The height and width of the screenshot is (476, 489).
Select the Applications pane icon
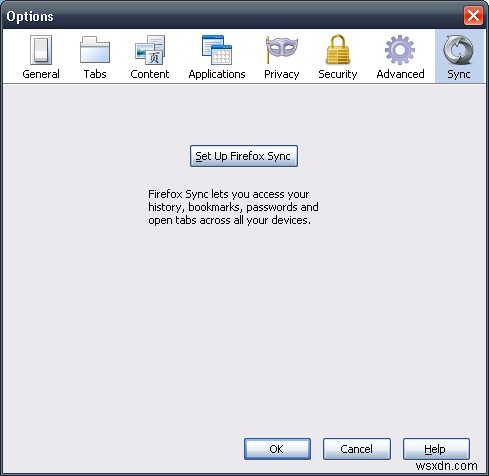217,57
